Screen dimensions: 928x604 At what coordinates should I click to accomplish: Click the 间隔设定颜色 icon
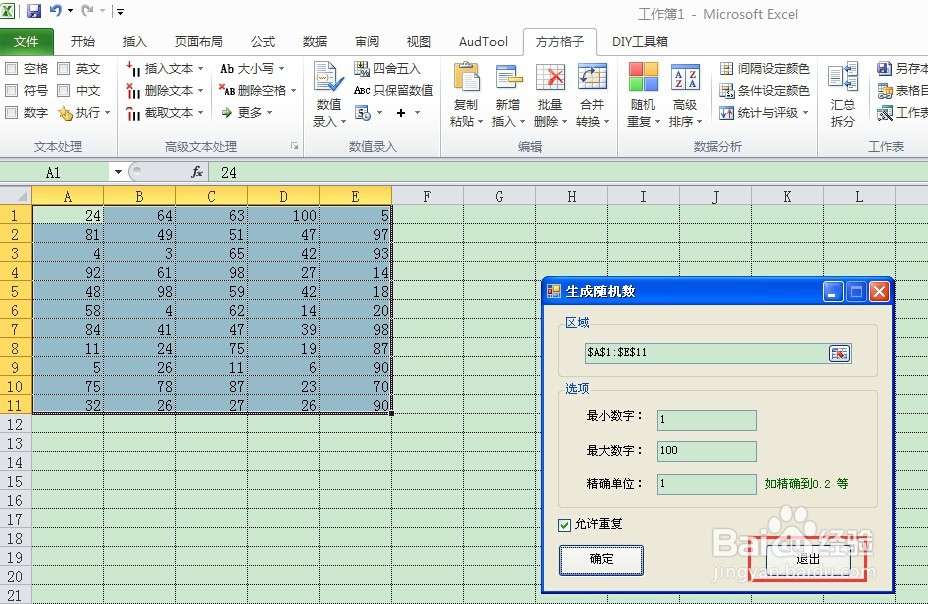click(x=726, y=69)
